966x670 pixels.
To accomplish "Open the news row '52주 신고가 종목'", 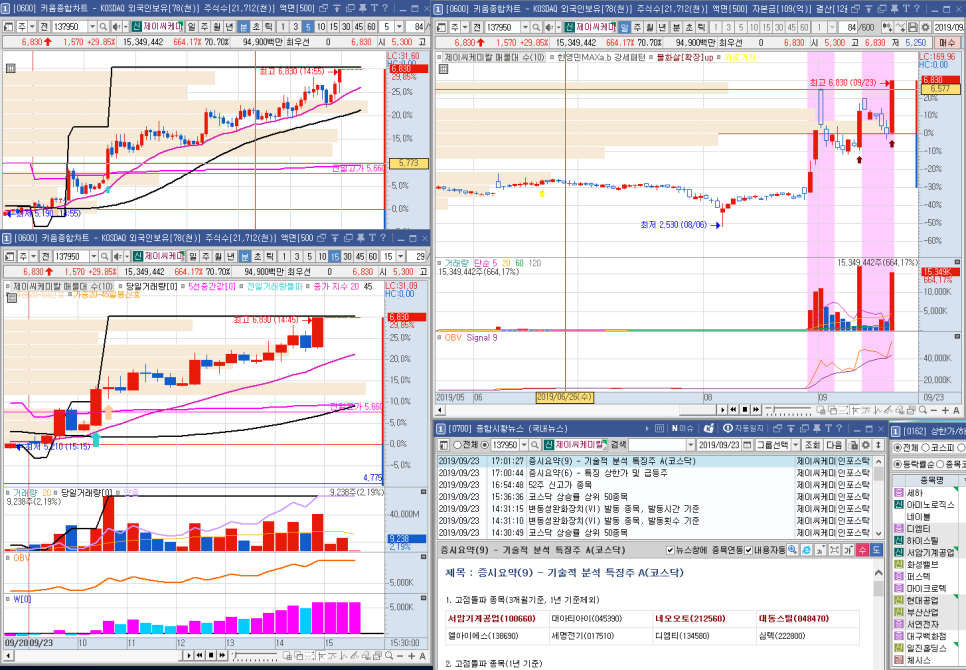I will (654, 485).
